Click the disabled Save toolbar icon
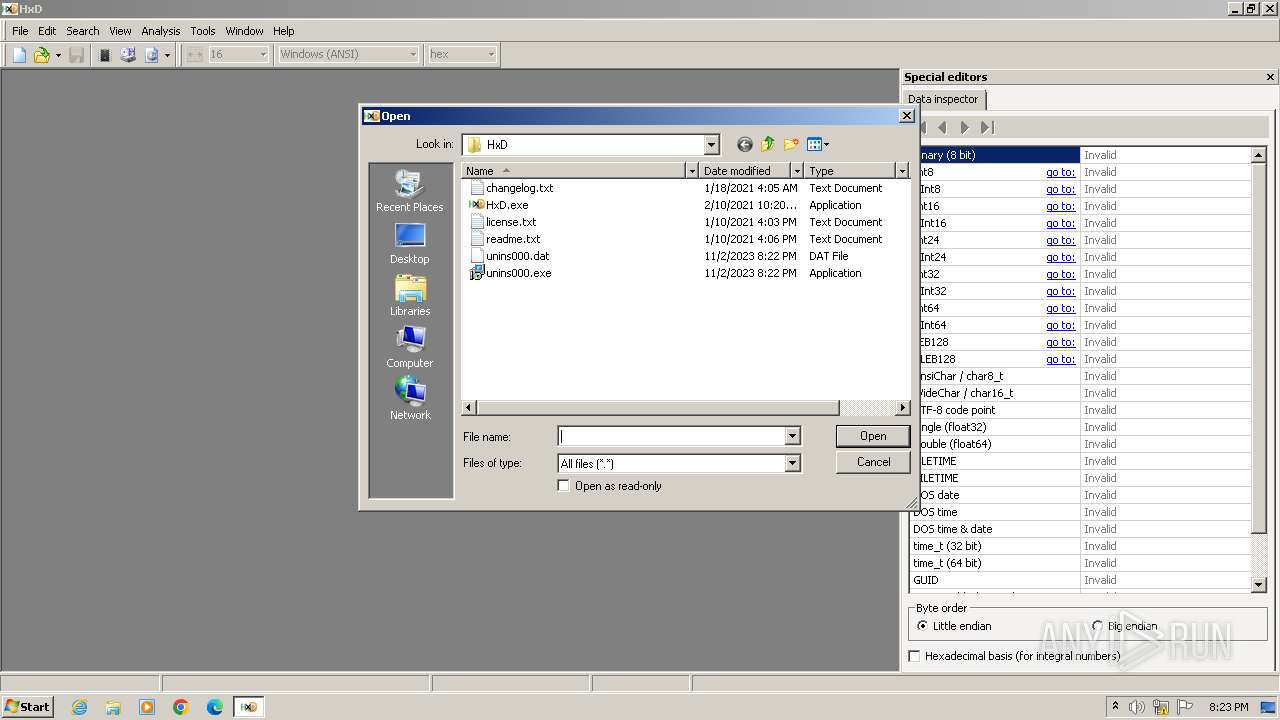Image resolution: width=1280 pixels, height=720 pixels. pyautogui.click(x=76, y=55)
